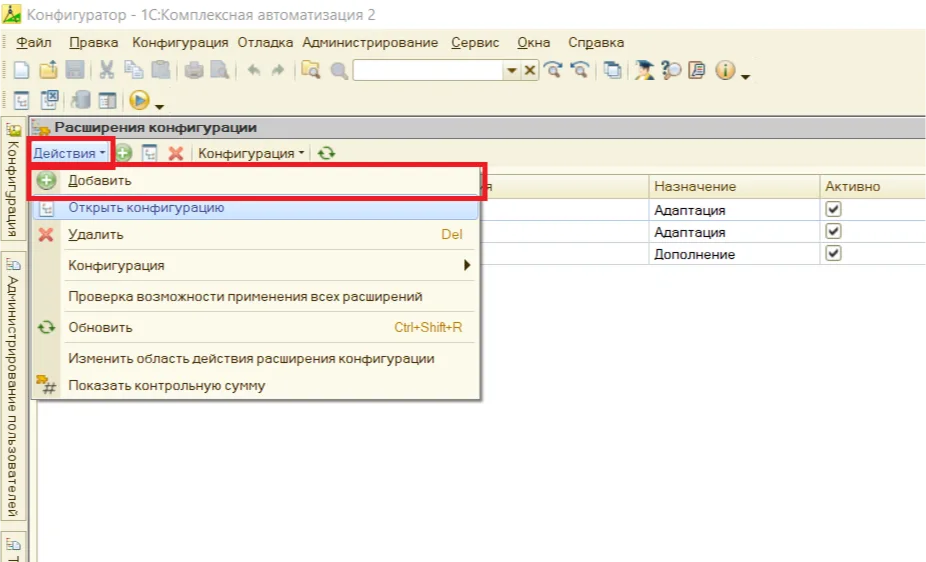The height and width of the screenshot is (562, 926).
Task: Choose Показать контрольную сумму menu entry
Action: point(166,385)
